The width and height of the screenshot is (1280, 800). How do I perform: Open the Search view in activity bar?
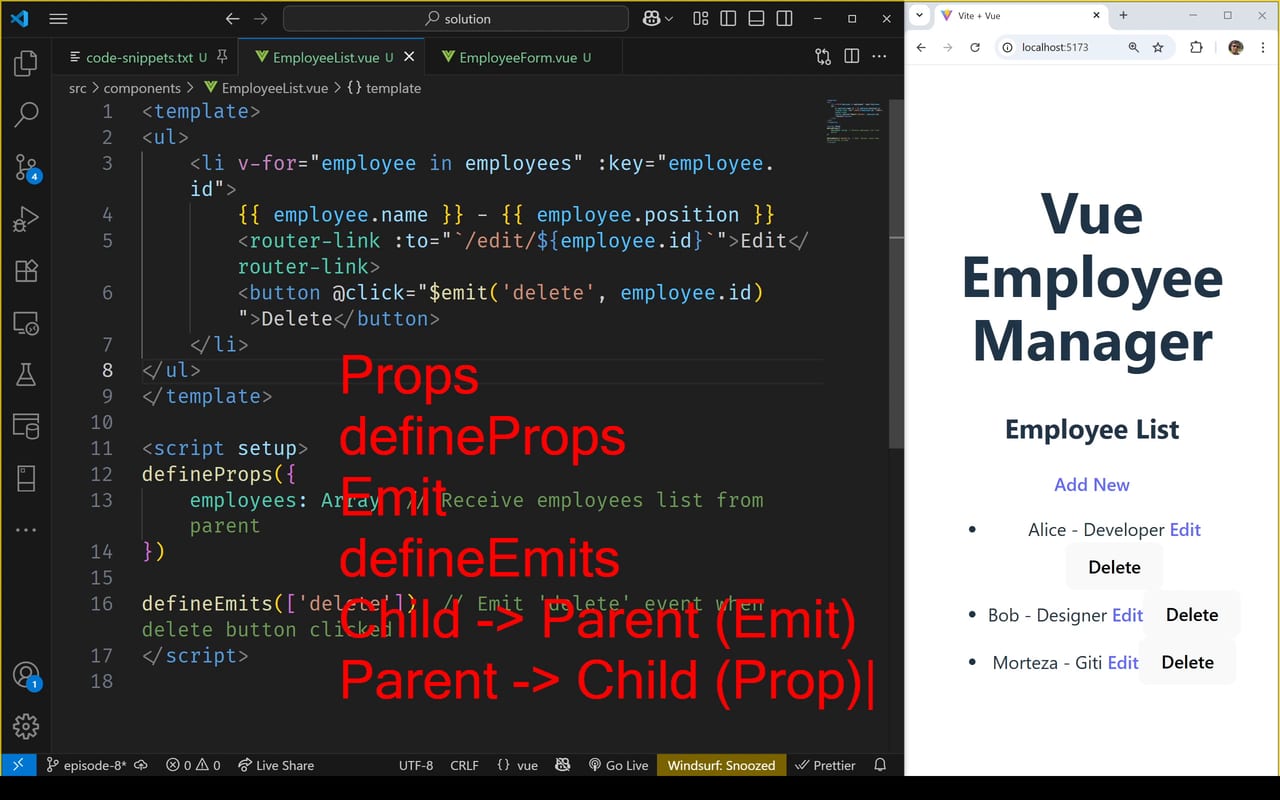tap(26, 114)
